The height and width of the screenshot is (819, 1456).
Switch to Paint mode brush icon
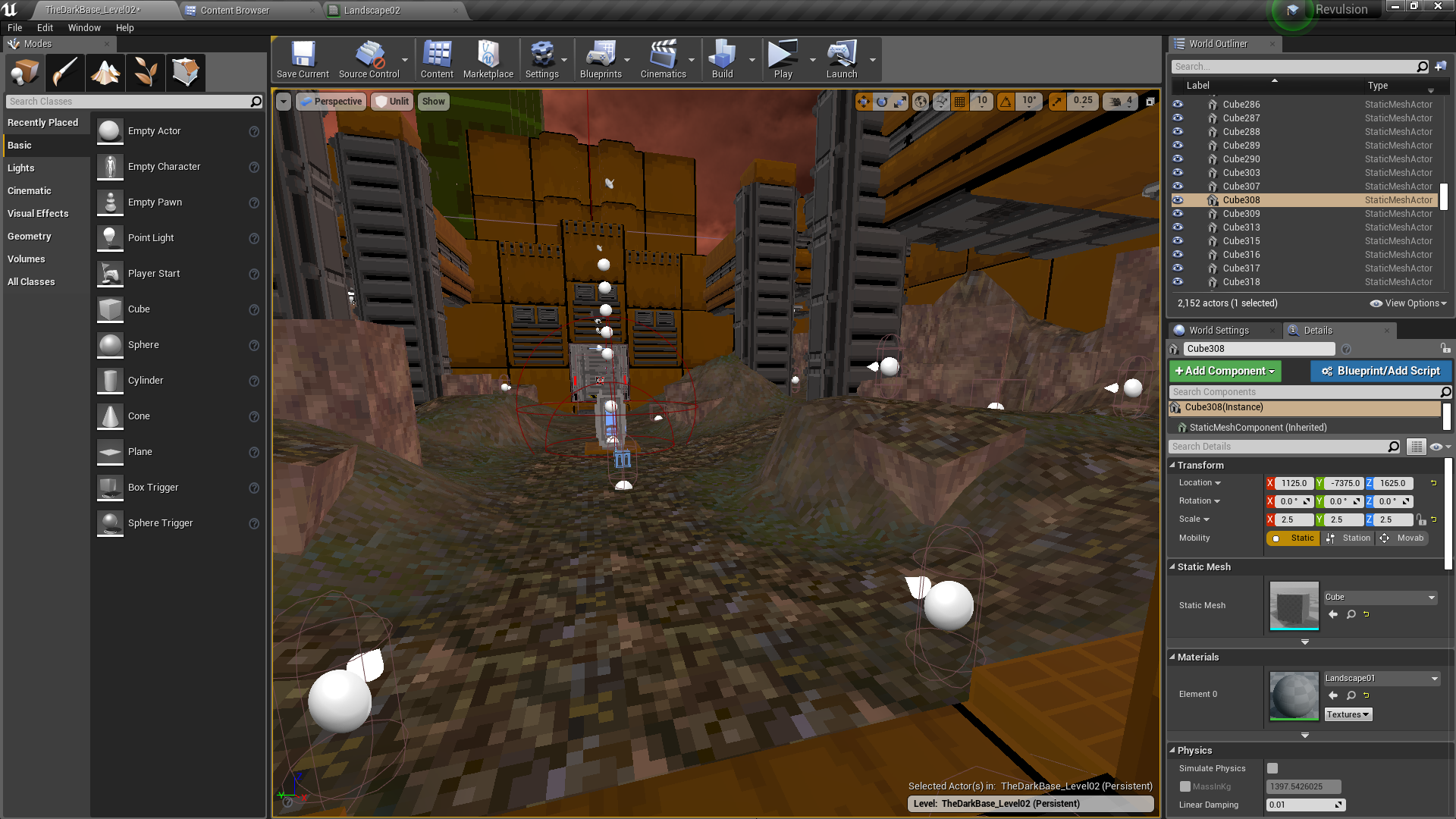coord(65,73)
